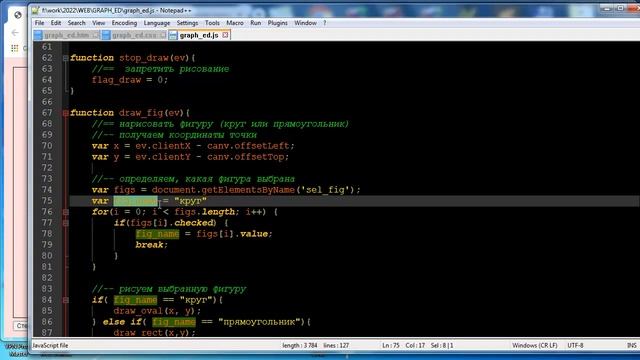Screen dimensions: 640x360
Task: Click 'length : 3 784' in status bar
Action: (300, 345)
